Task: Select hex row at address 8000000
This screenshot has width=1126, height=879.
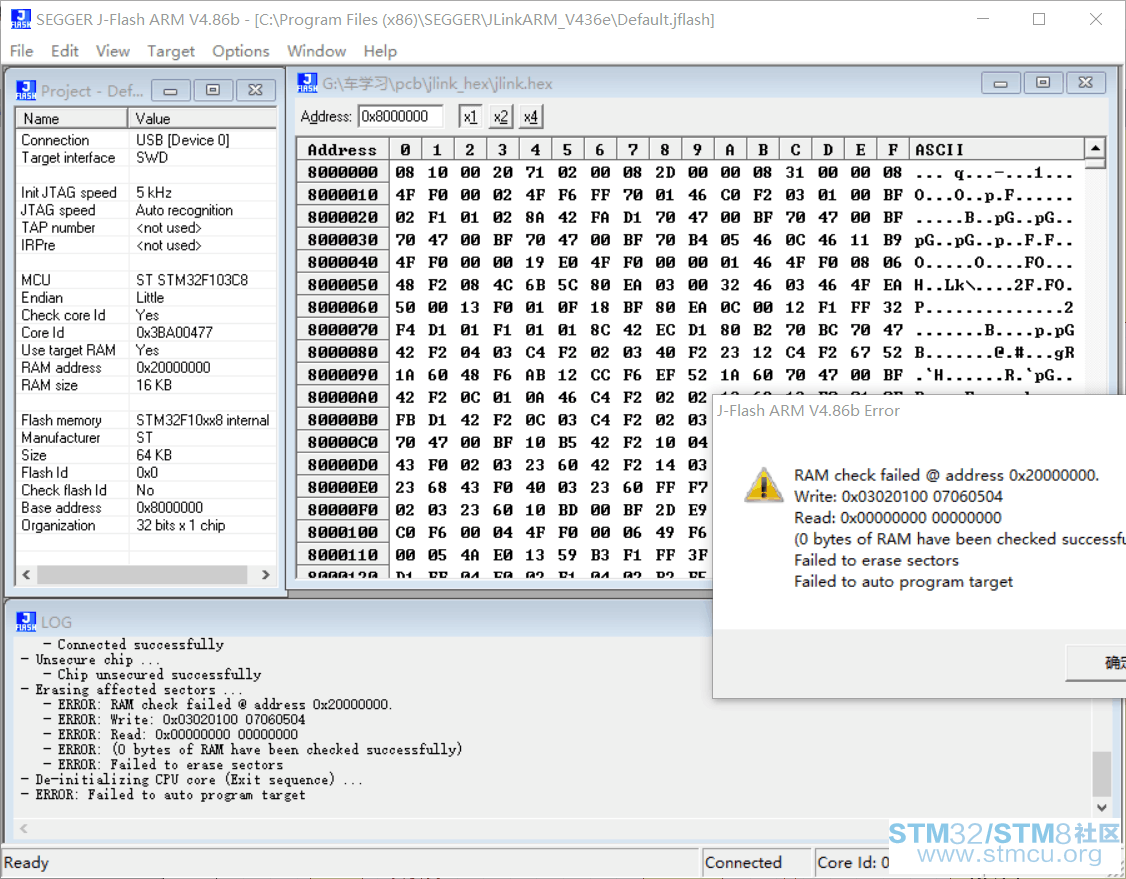Action: [689, 172]
